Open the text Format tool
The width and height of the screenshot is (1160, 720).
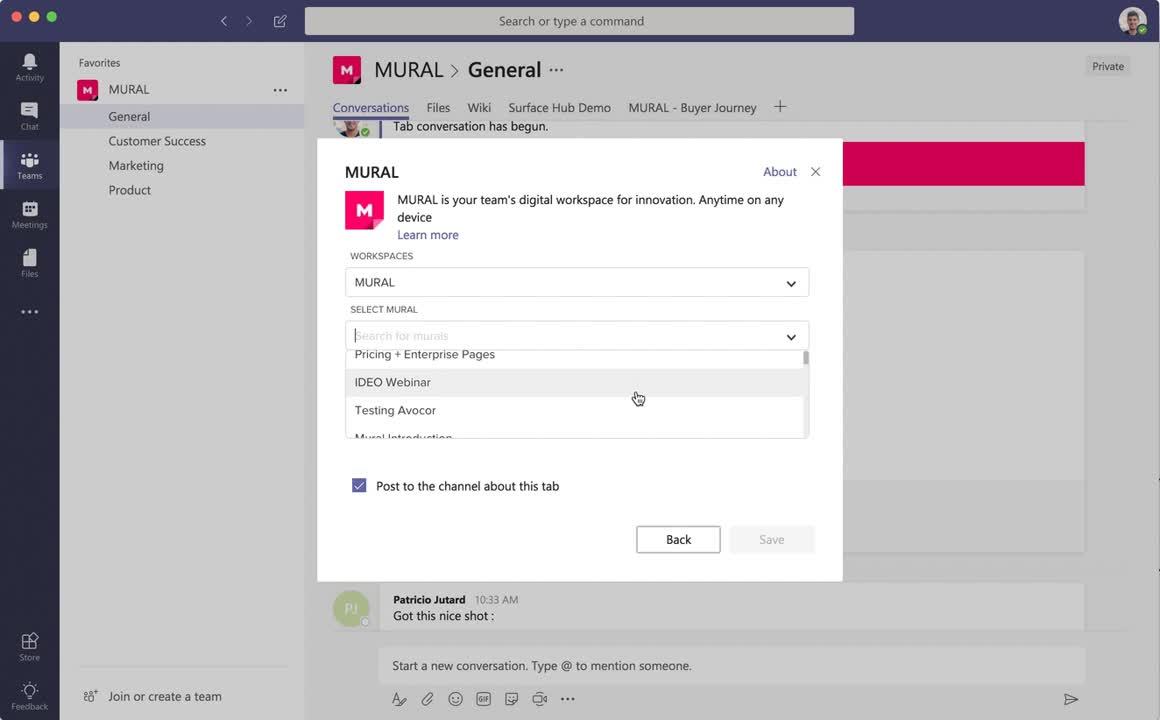[399, 699]
